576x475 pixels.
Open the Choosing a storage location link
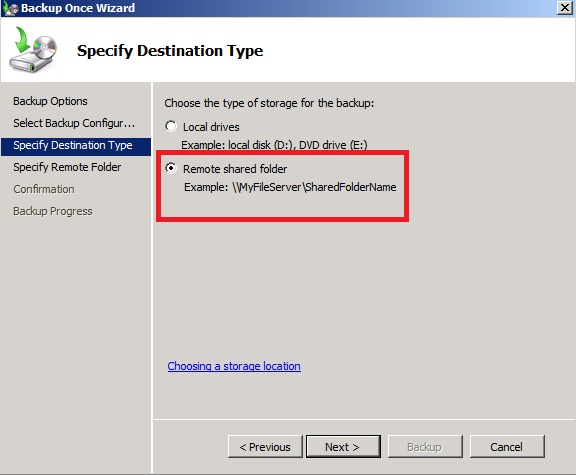(x=234, y=366)
